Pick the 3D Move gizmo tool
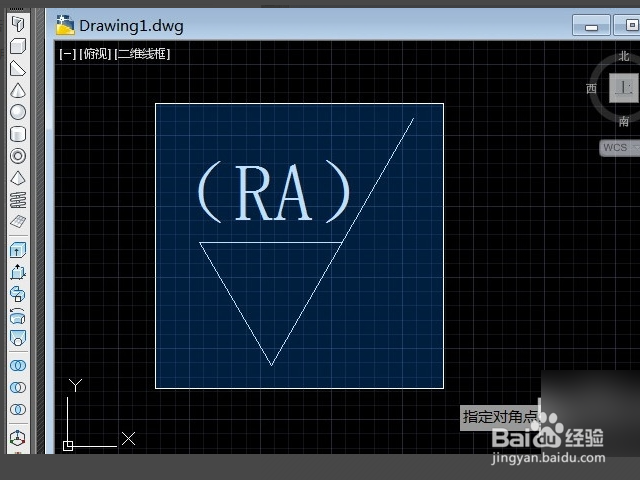 (x=18, y=439)
